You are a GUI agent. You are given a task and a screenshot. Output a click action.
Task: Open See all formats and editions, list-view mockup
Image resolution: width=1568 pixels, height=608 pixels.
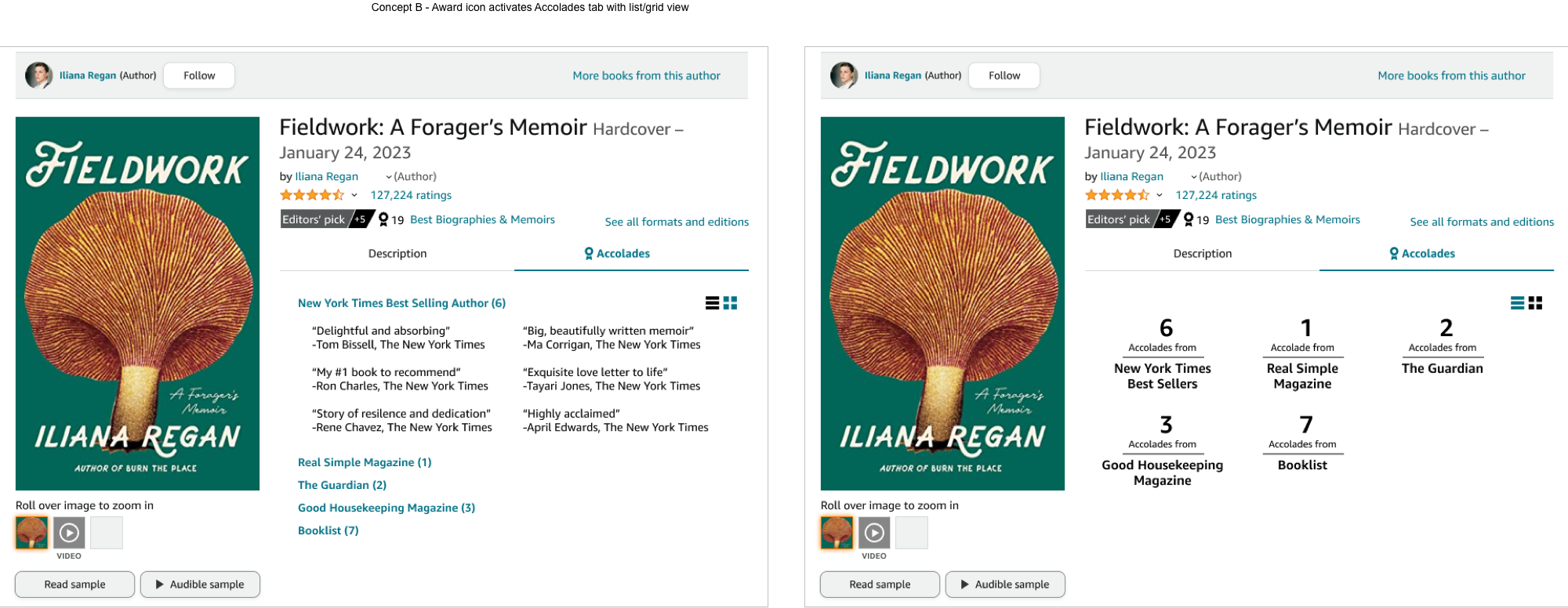pyautogui.click(x=677, y=222)
